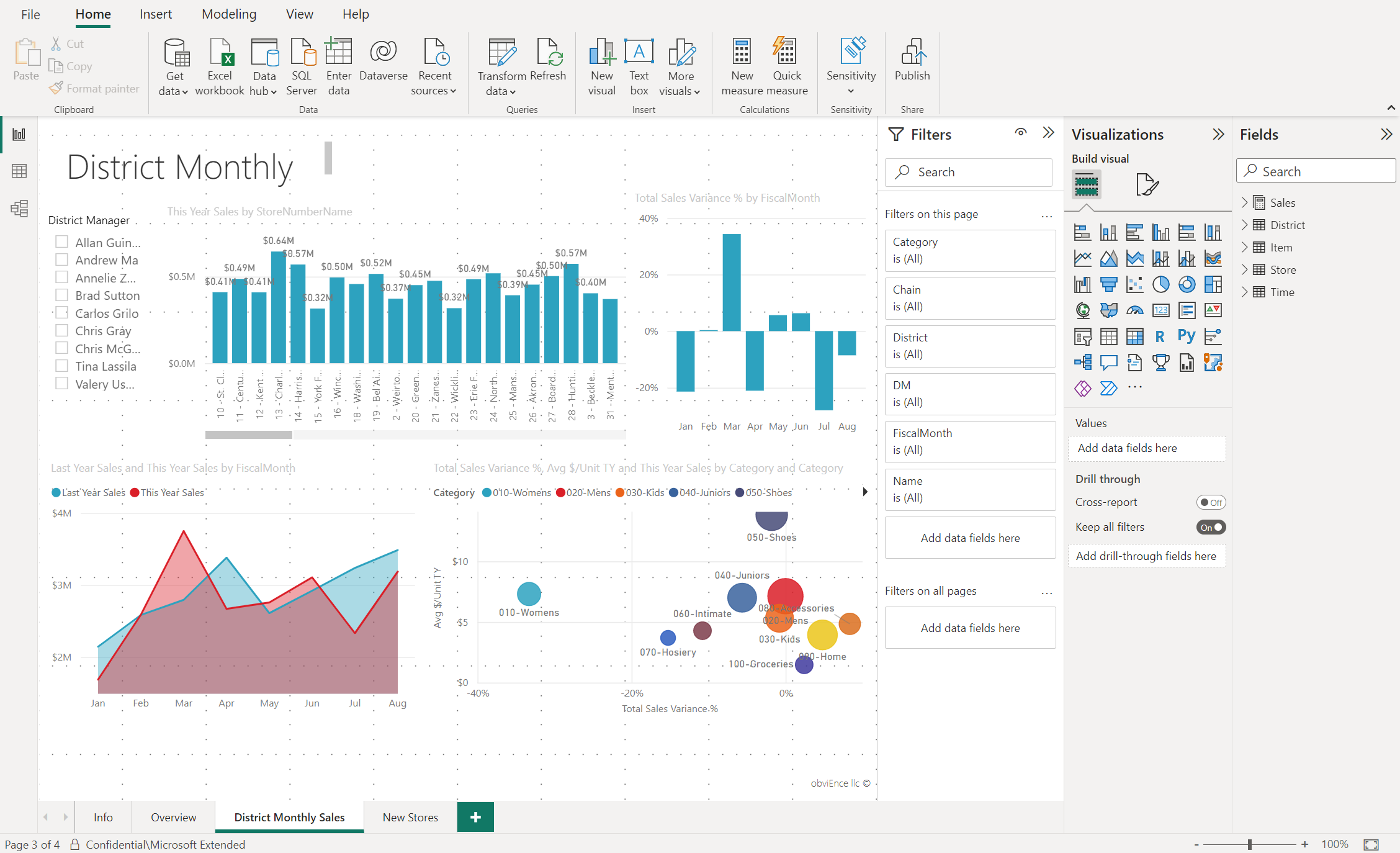Click Add drill-through fields here button
This screenshot has height=853, width=1400.
[x=1146, y=555]
